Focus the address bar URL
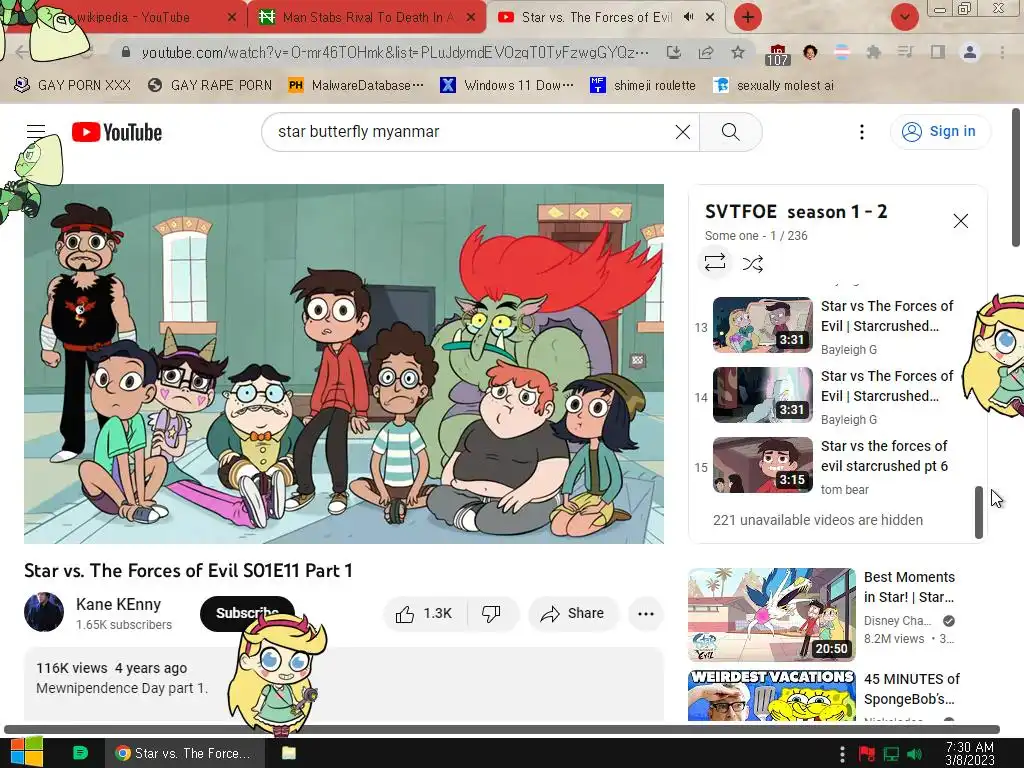1024x768 pixels. click(x=395, y=52)
